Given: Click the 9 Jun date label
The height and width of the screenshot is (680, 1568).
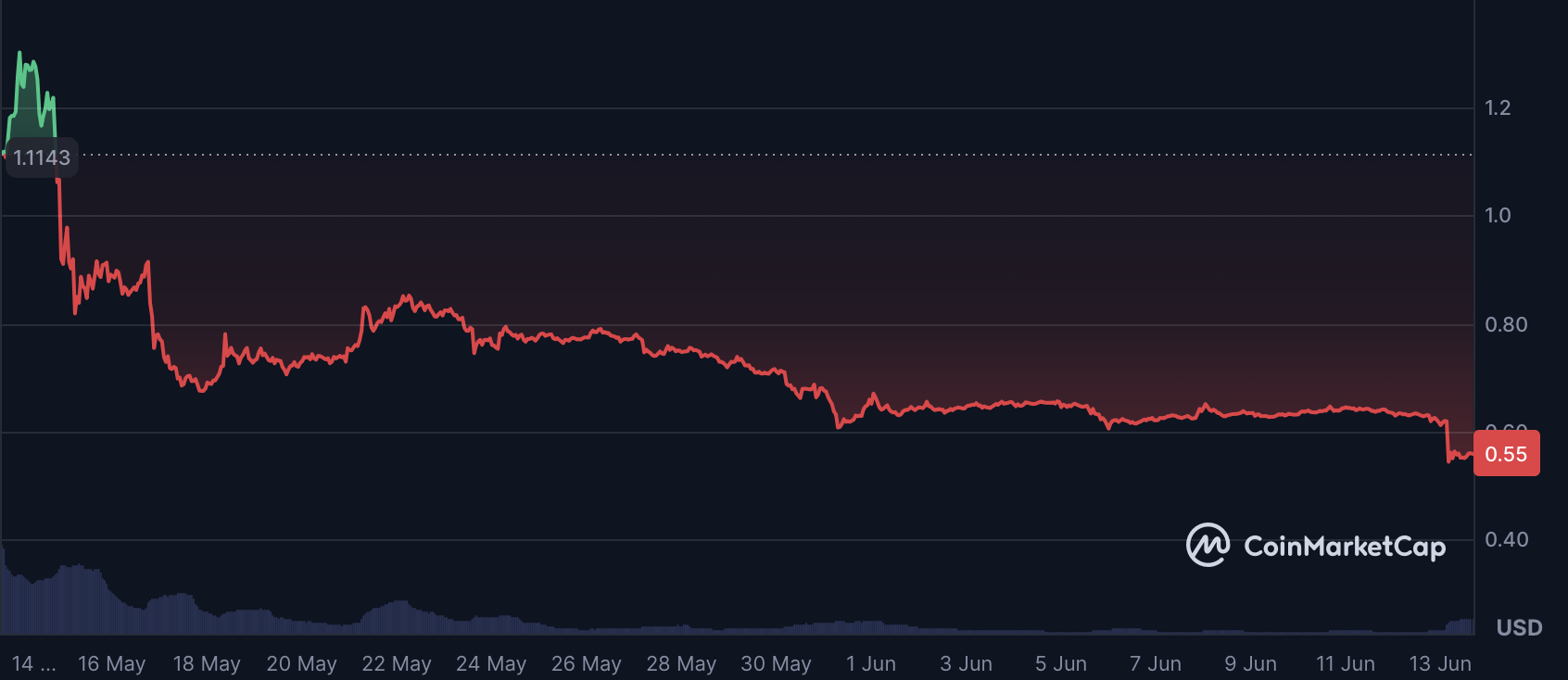Looking at the screenshot, I should pyautogui.click(x=1250, y=664).
